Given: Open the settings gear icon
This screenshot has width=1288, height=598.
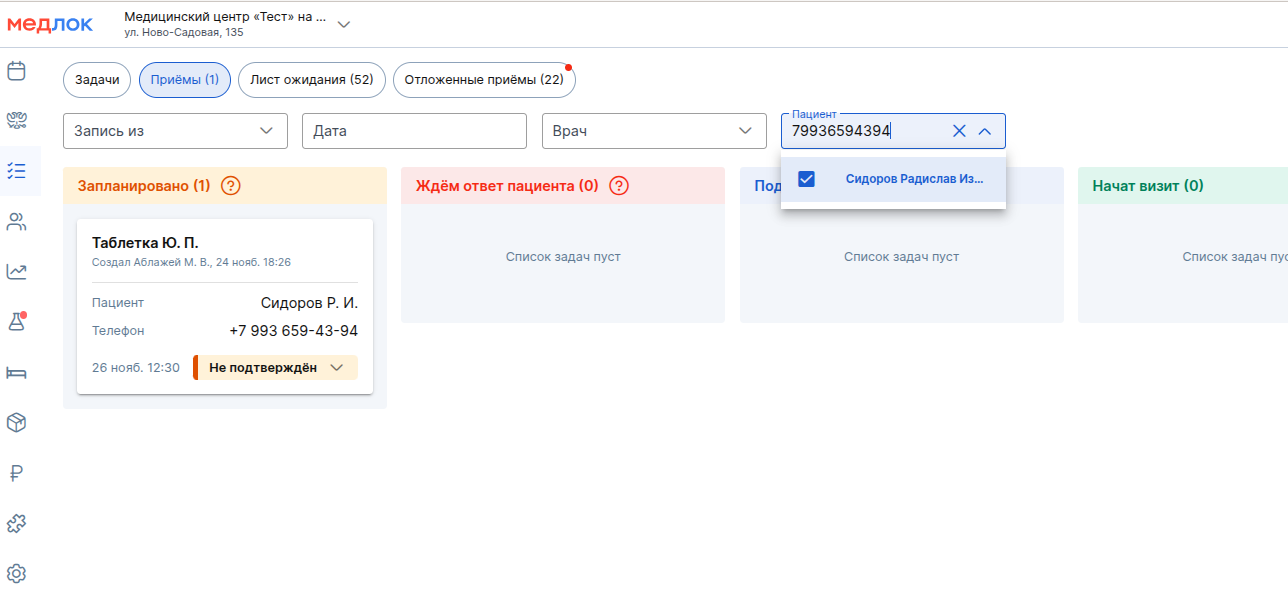Looking at the screenshot, I should 16,574.
